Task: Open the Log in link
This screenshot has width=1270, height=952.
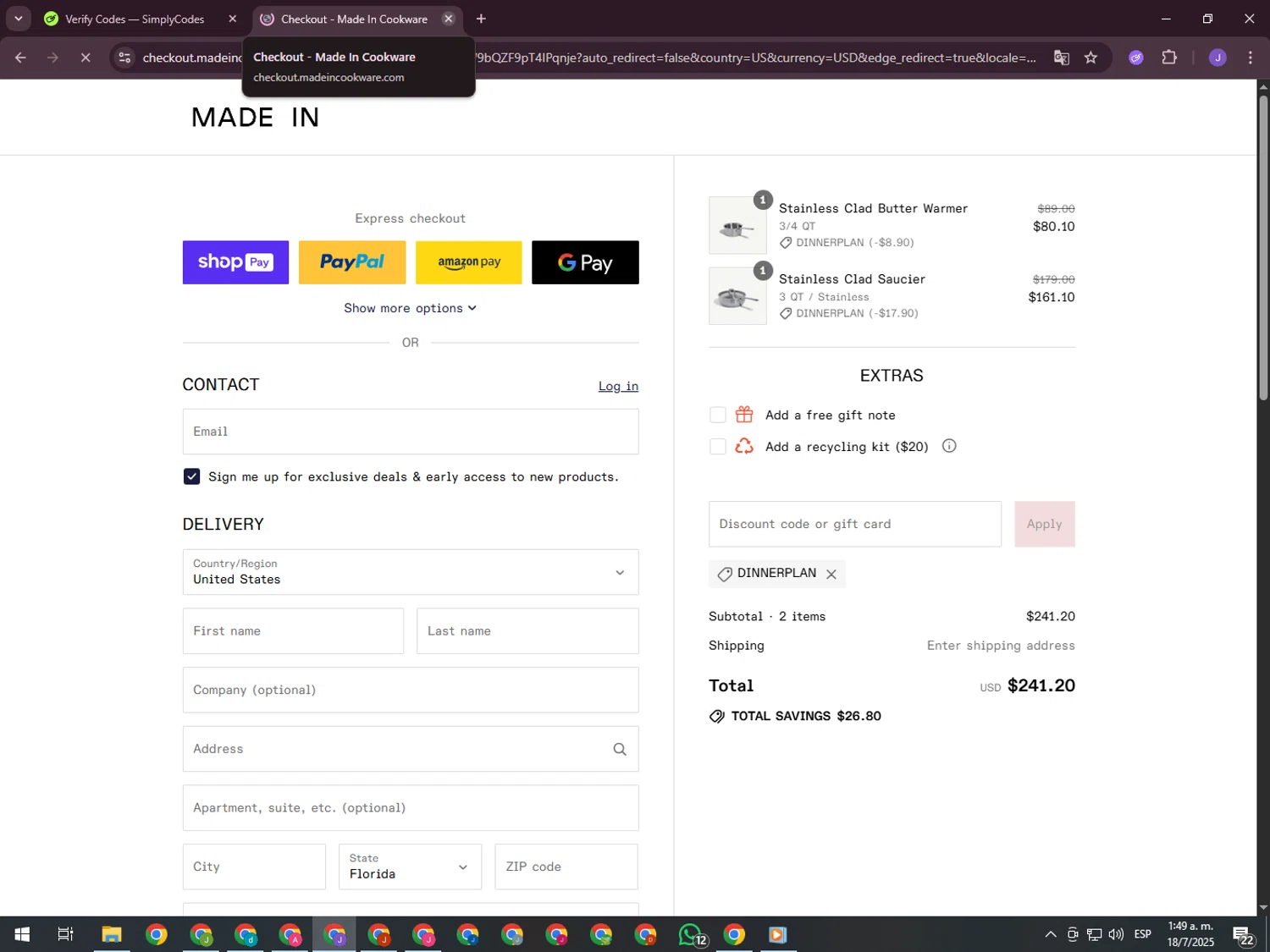Action: point(618,386)
